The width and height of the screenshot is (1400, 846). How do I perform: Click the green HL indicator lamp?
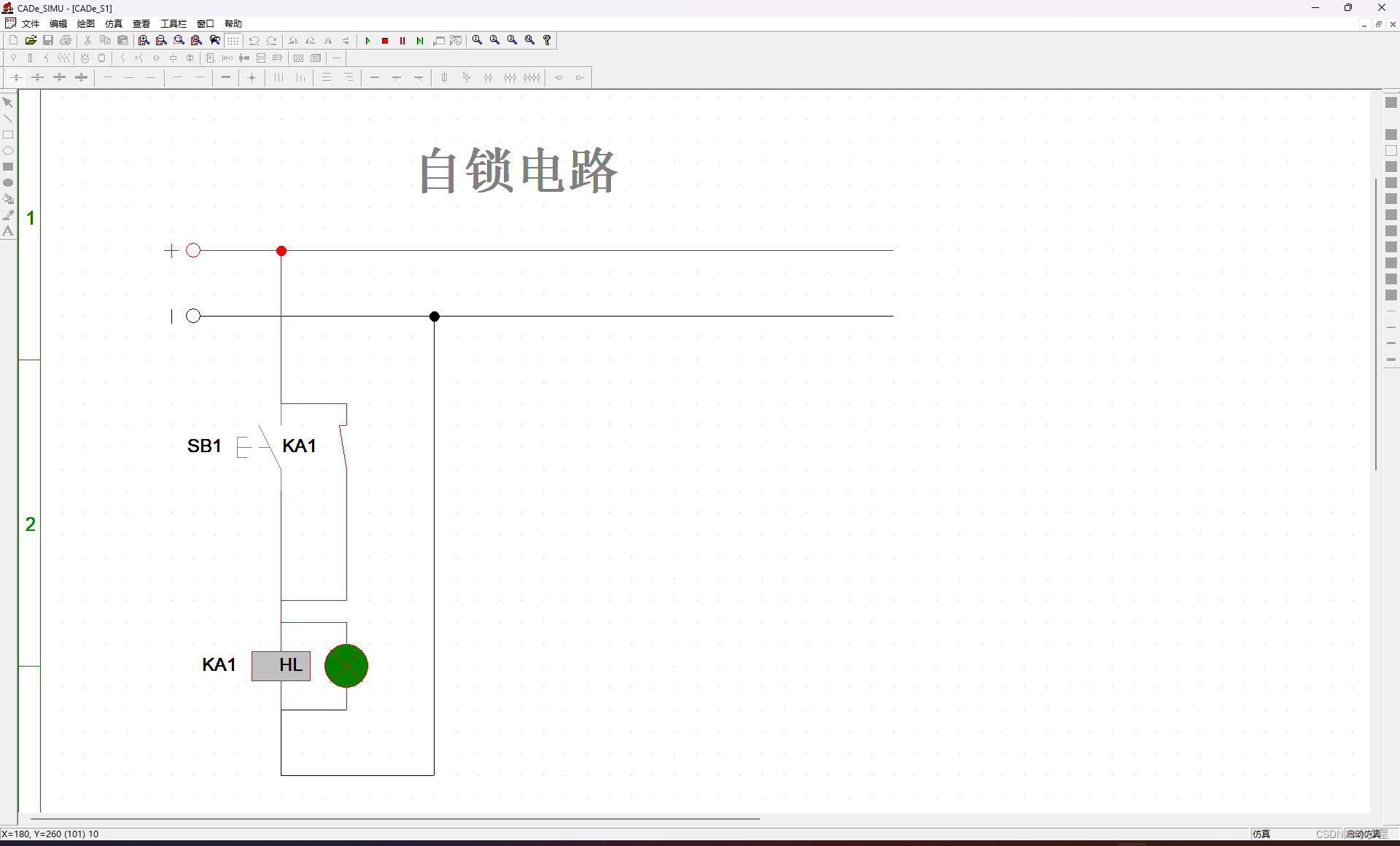coord(346,666)
